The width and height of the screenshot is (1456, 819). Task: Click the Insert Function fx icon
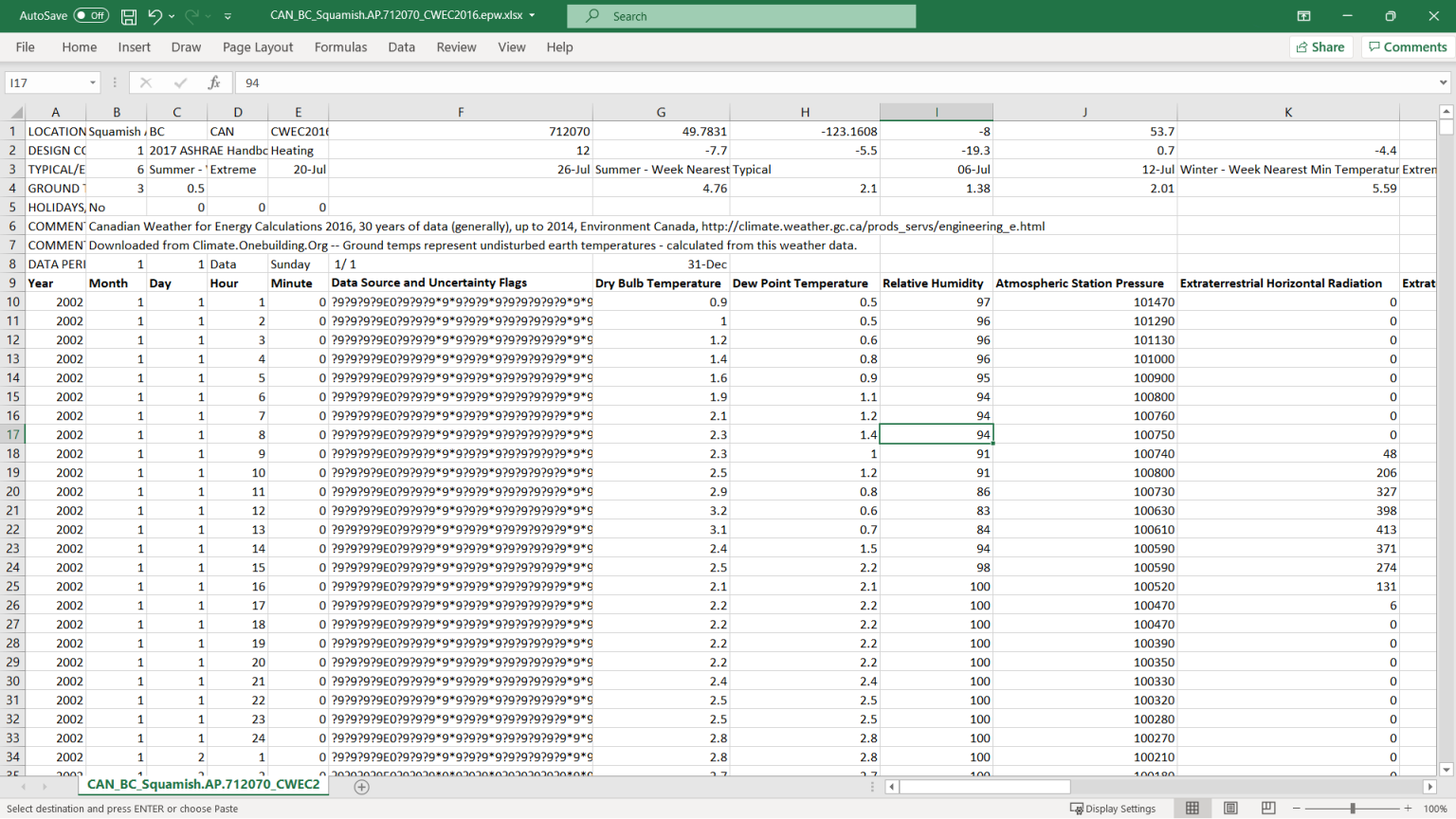[214, 82]
